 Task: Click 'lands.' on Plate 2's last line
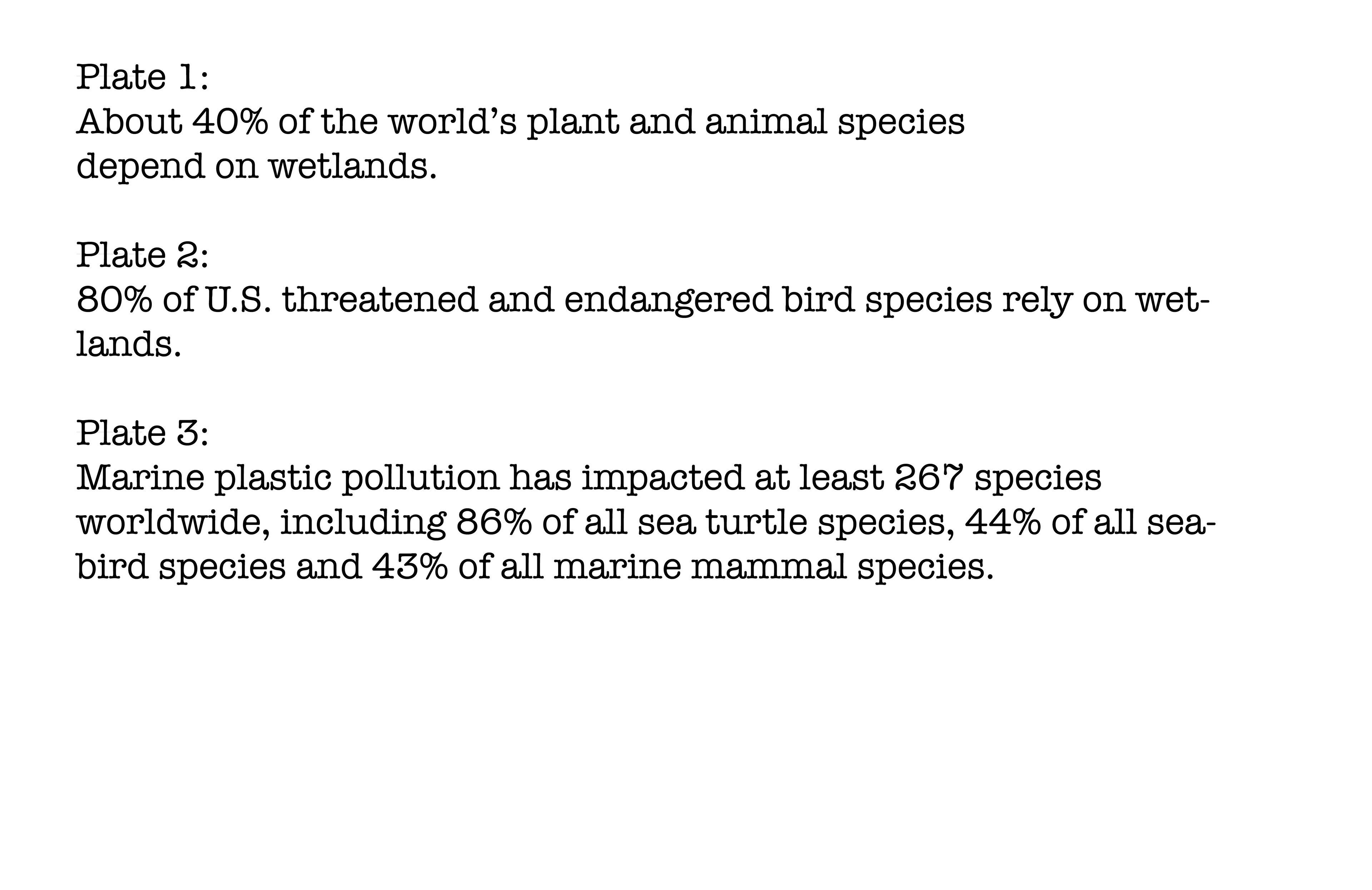pos(129,344)
